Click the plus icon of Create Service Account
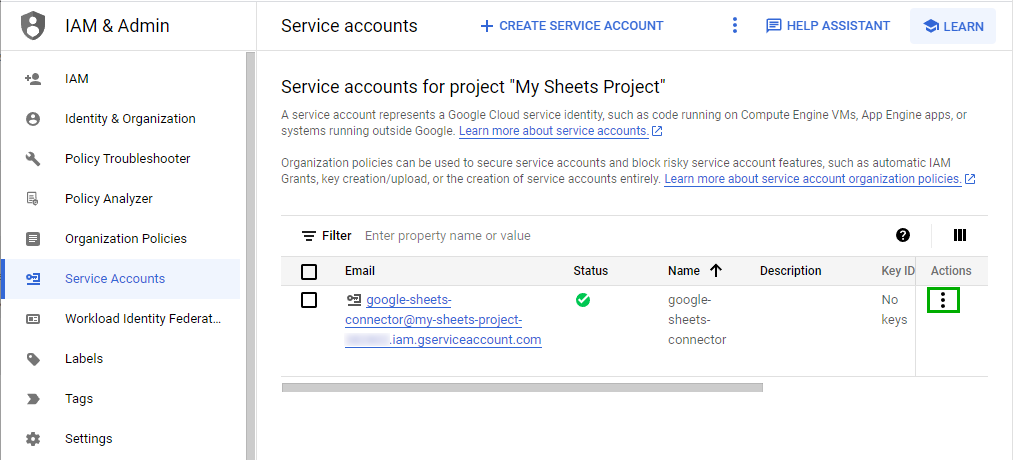Image resolution: width=1016 pixels, height=460 pixels. [487, 26]
